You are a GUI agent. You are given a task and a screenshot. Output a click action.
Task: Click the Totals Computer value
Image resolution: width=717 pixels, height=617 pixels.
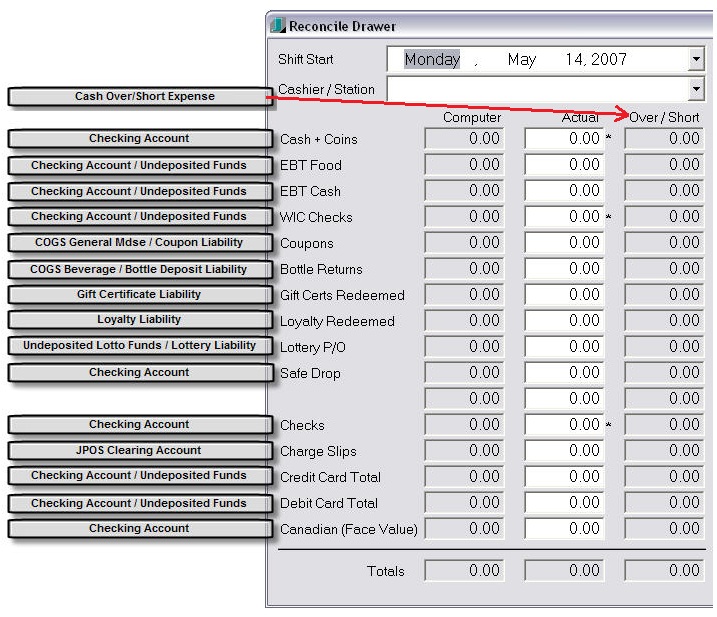point(464,570)
